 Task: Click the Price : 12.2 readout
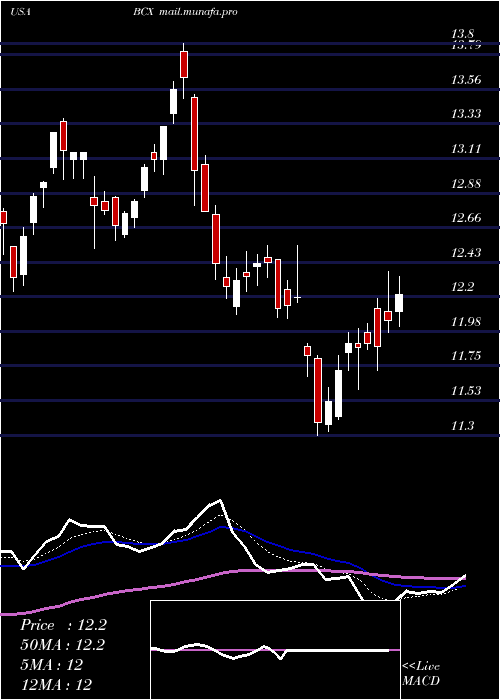pos(63,625)
